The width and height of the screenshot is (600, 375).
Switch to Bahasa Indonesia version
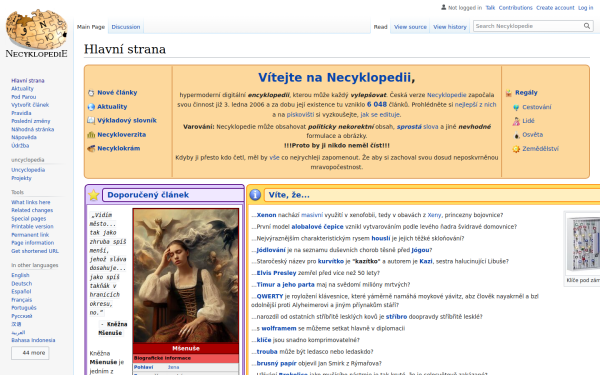[33, 340]
